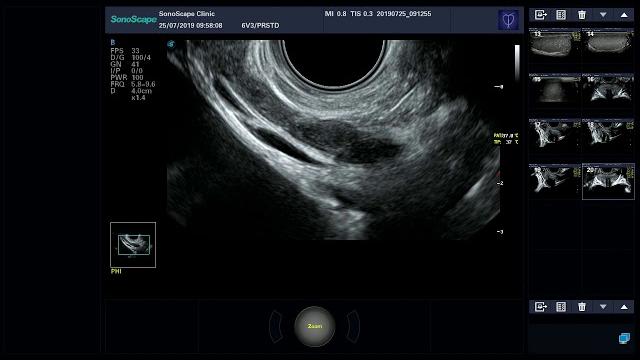
Task: Open thumbnail number 14 in clipboard
Action: point(608,43)
